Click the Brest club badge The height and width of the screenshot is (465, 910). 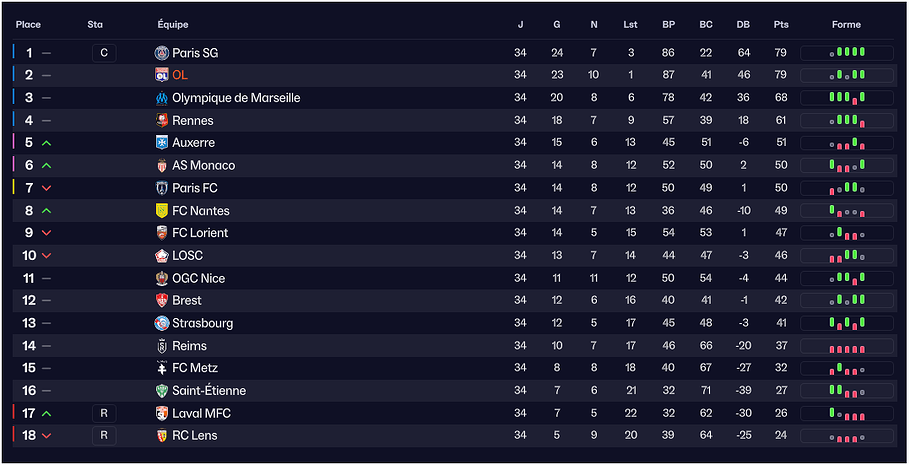162,301
